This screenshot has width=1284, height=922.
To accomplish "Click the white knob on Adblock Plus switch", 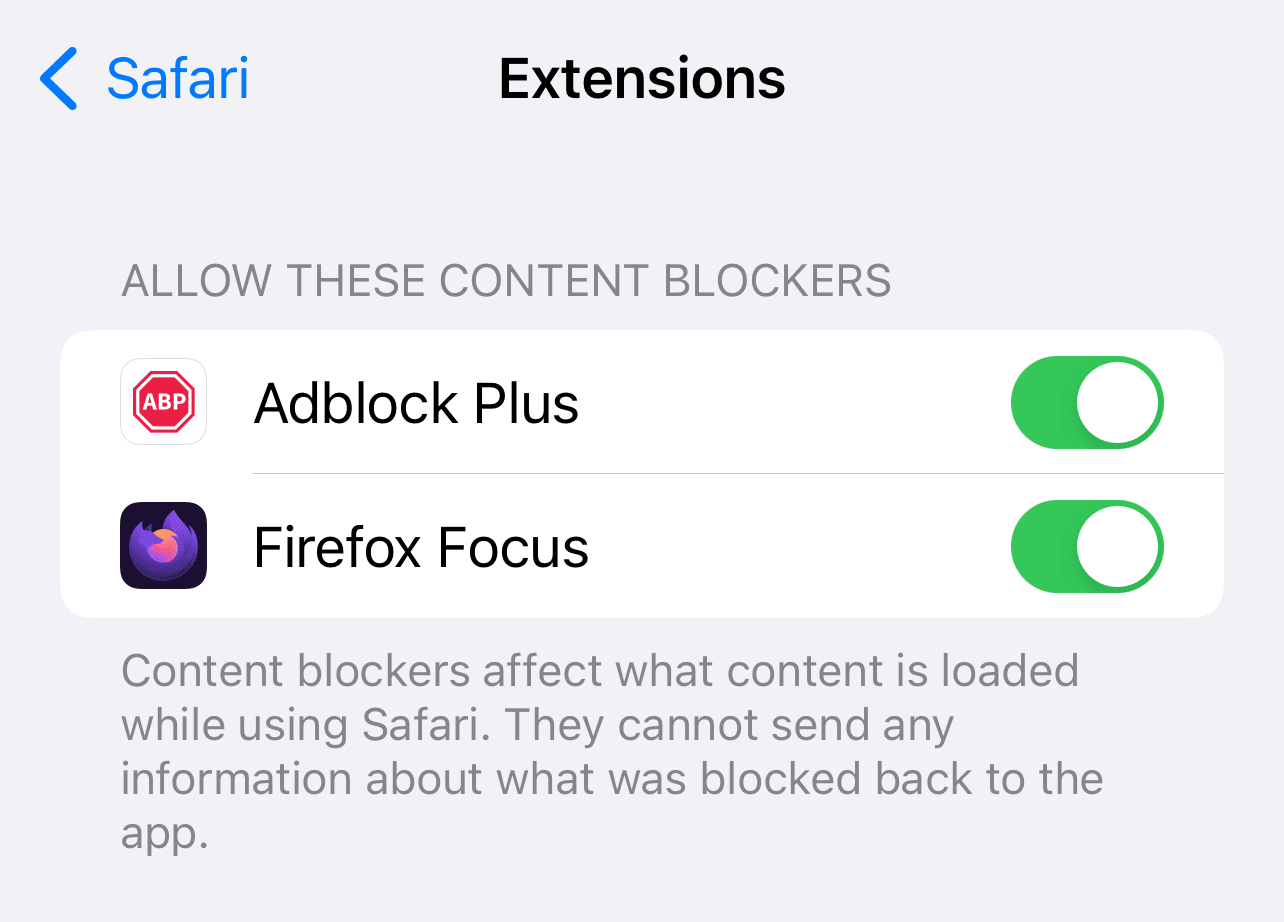I will [1119, 402].
